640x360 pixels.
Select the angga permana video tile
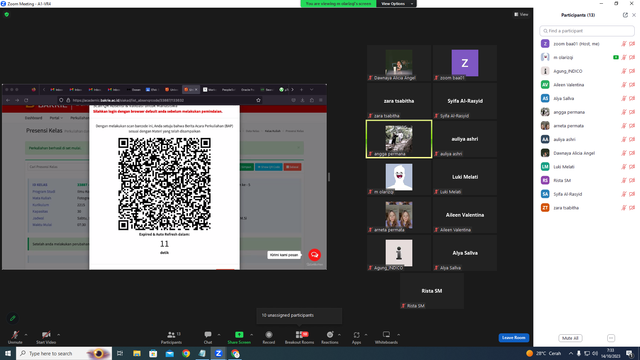(x=399, y=139)
